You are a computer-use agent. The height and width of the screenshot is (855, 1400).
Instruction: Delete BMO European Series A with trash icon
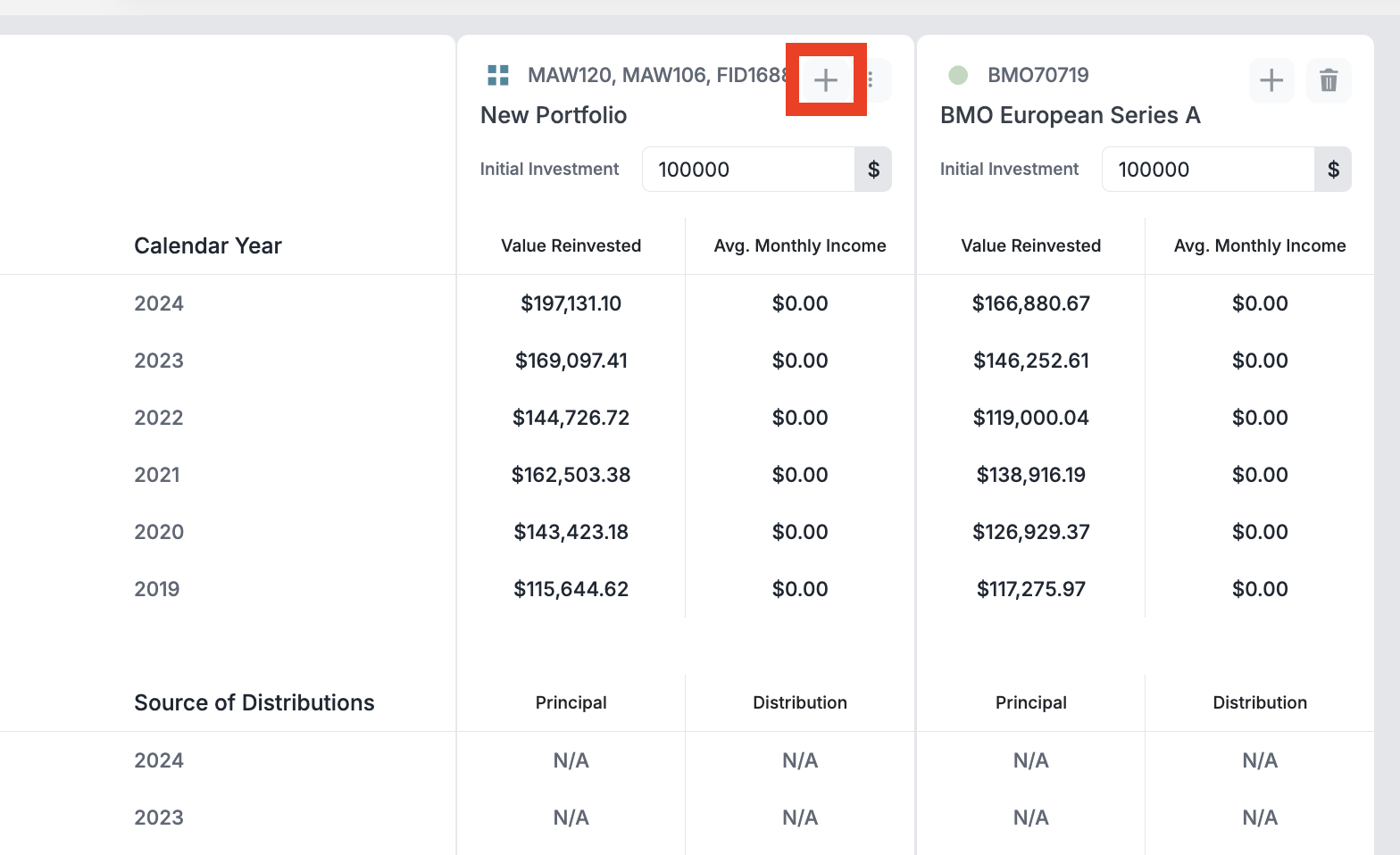[1328, 80]
